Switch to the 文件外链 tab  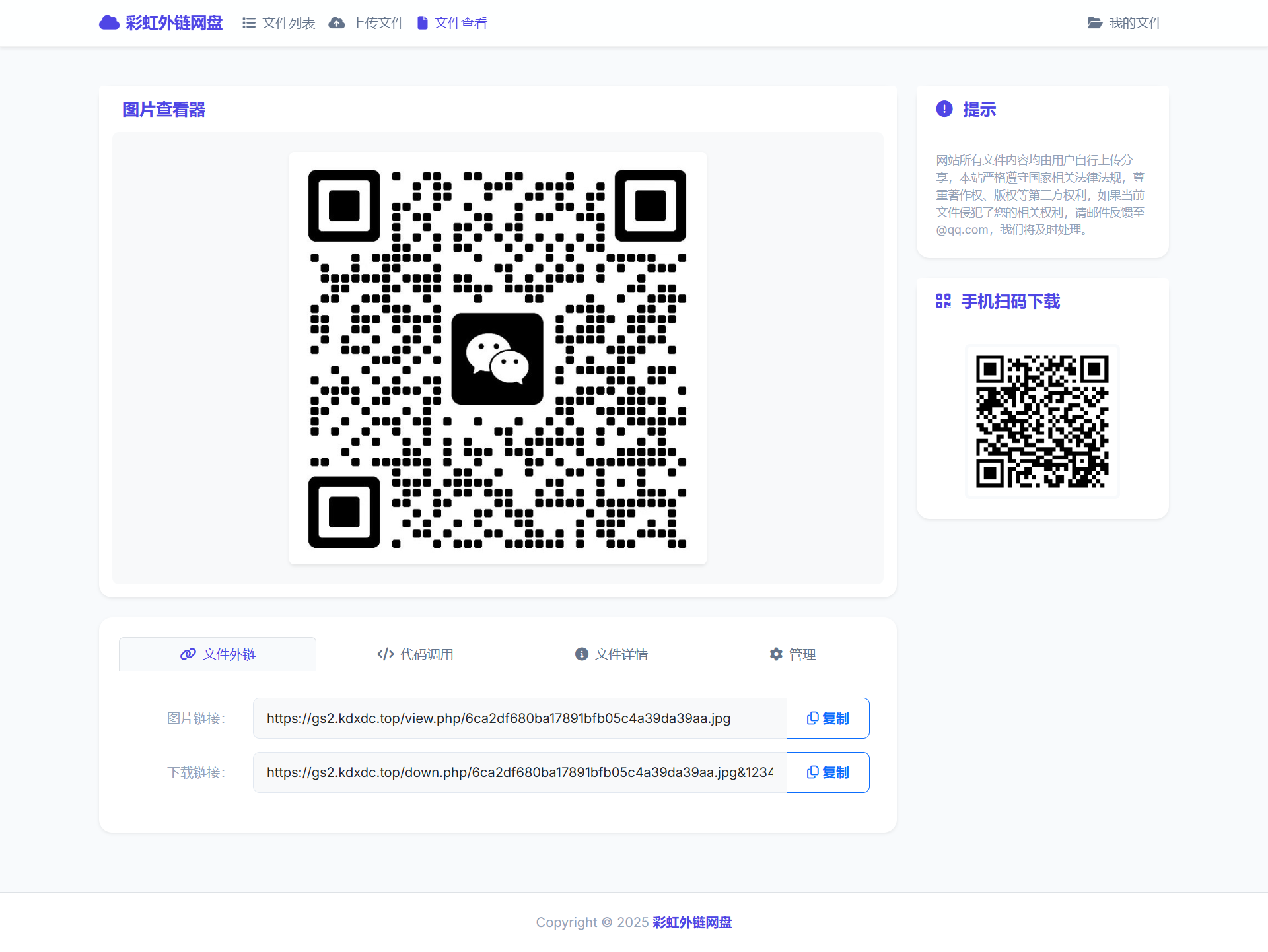pos(217,654)
